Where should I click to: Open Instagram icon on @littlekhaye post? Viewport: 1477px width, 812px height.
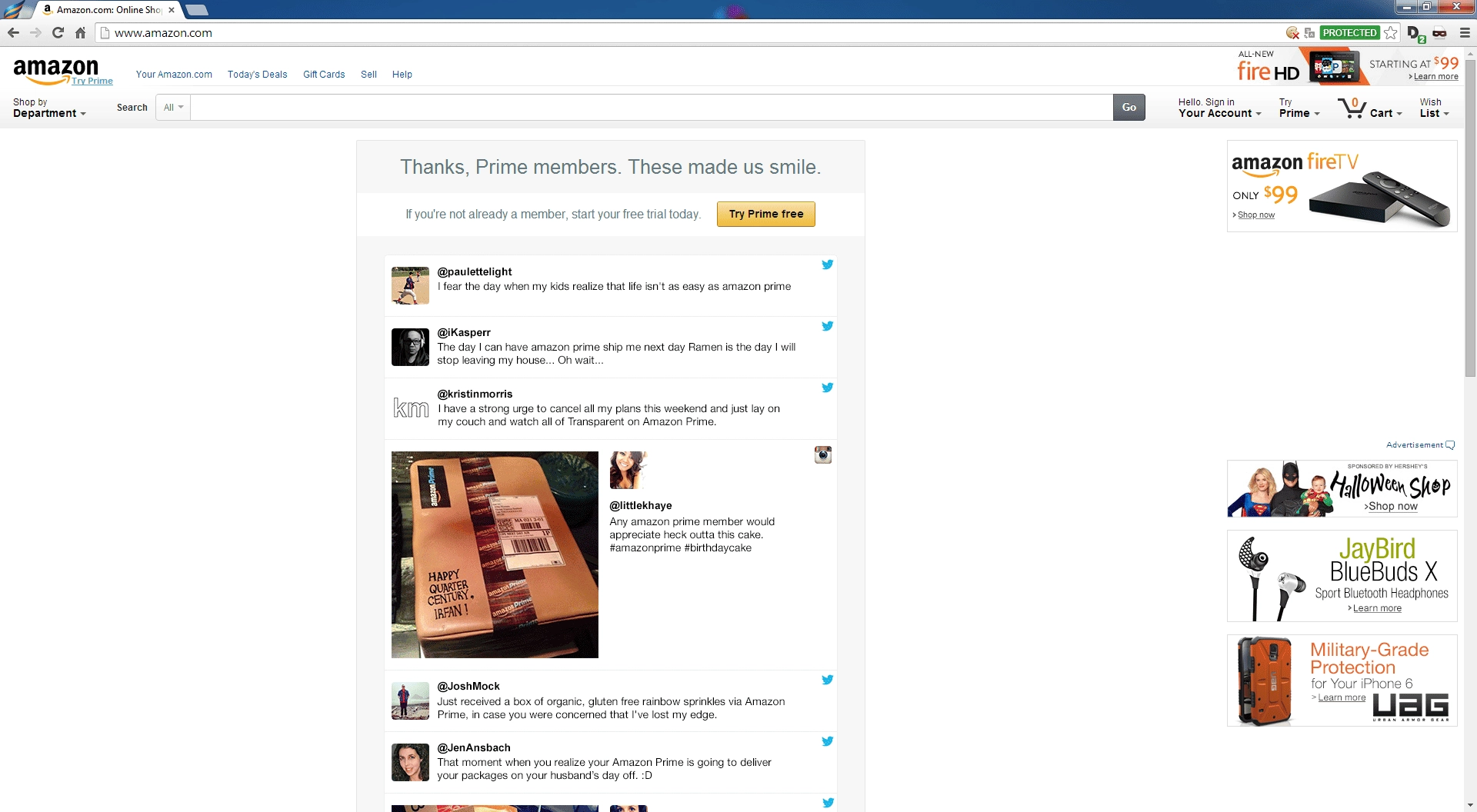tap(823, 454)
